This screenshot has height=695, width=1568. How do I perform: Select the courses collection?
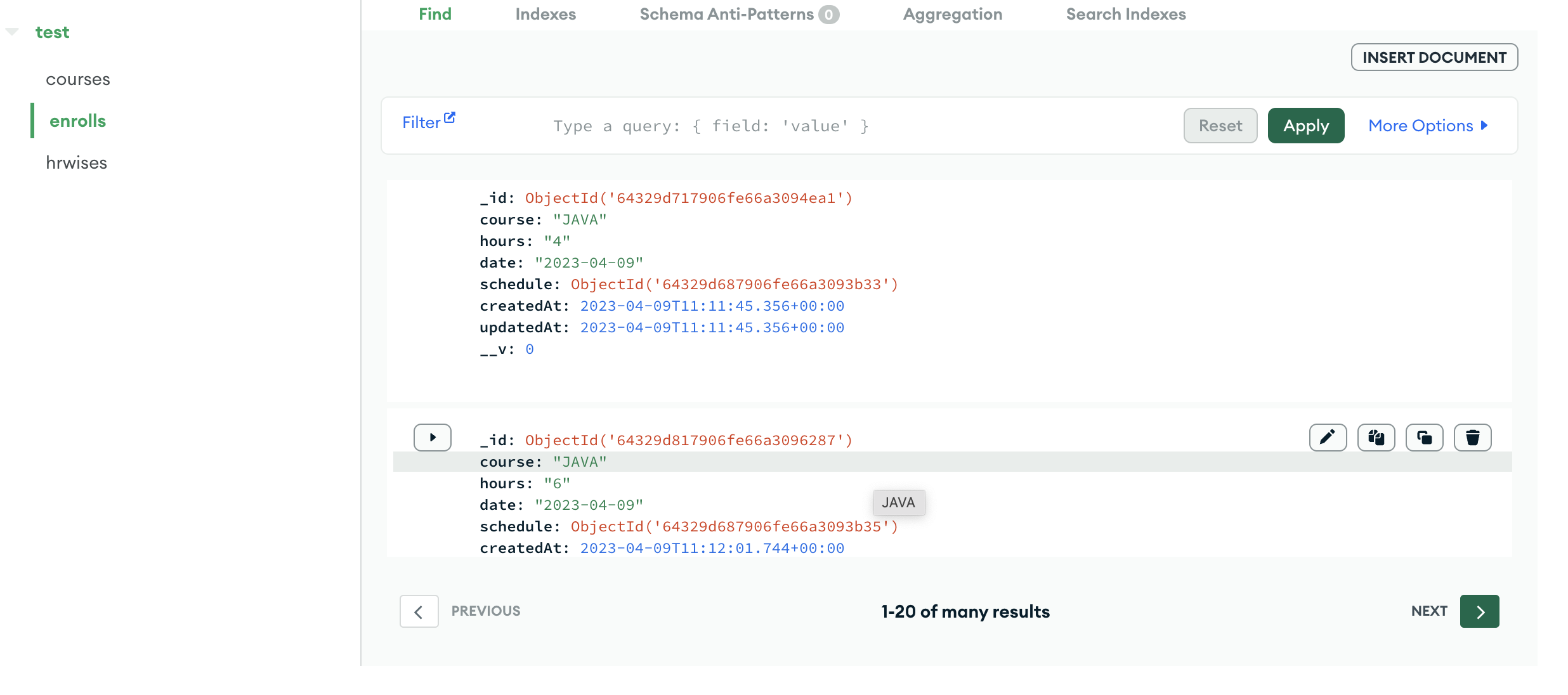pos(78,79)
